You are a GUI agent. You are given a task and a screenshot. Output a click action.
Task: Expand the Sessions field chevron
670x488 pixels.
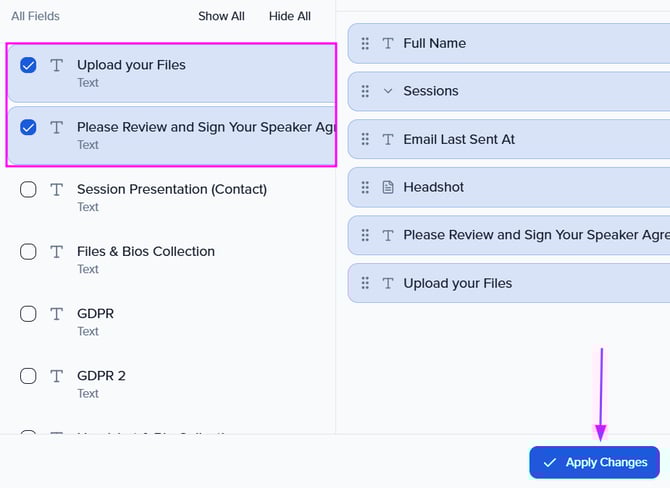(x=388, y=91)
